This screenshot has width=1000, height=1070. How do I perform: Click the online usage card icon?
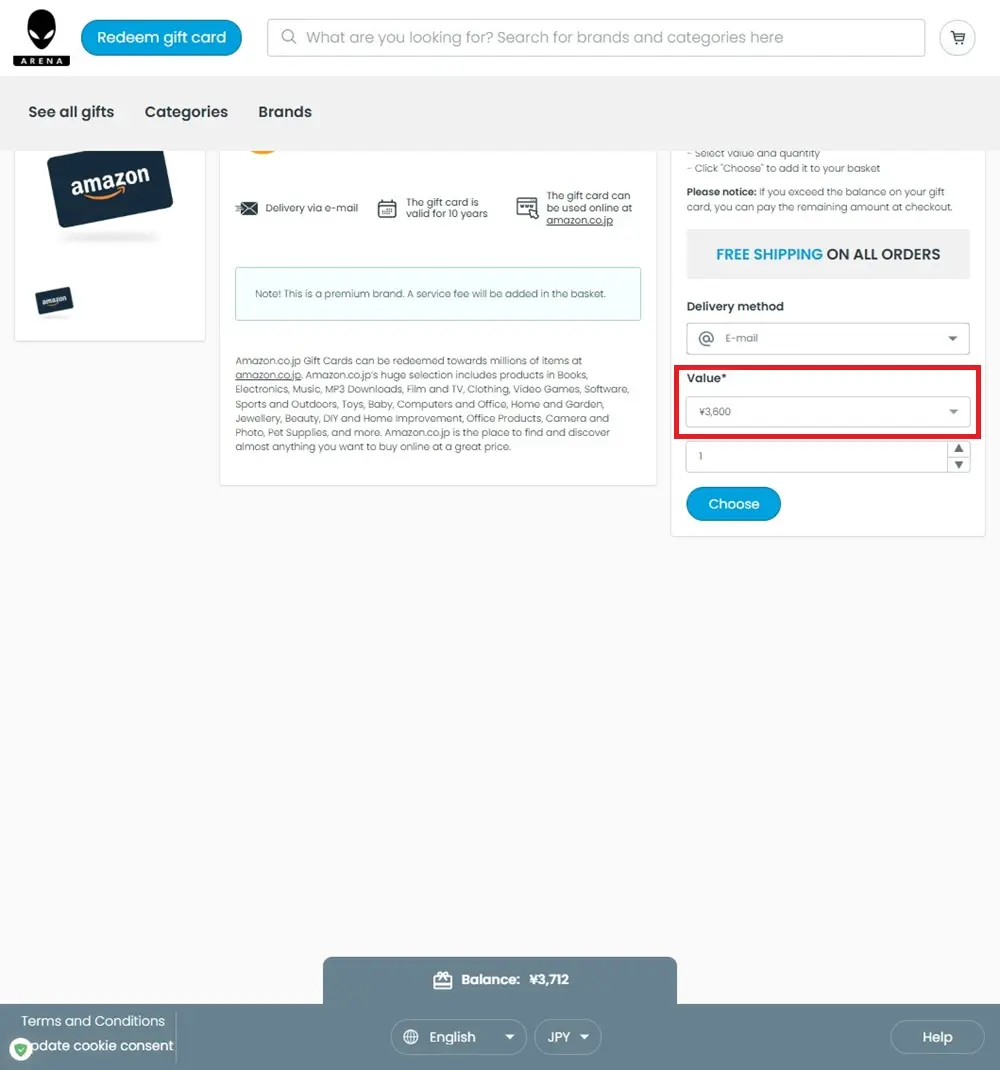[x=527, y=207]
